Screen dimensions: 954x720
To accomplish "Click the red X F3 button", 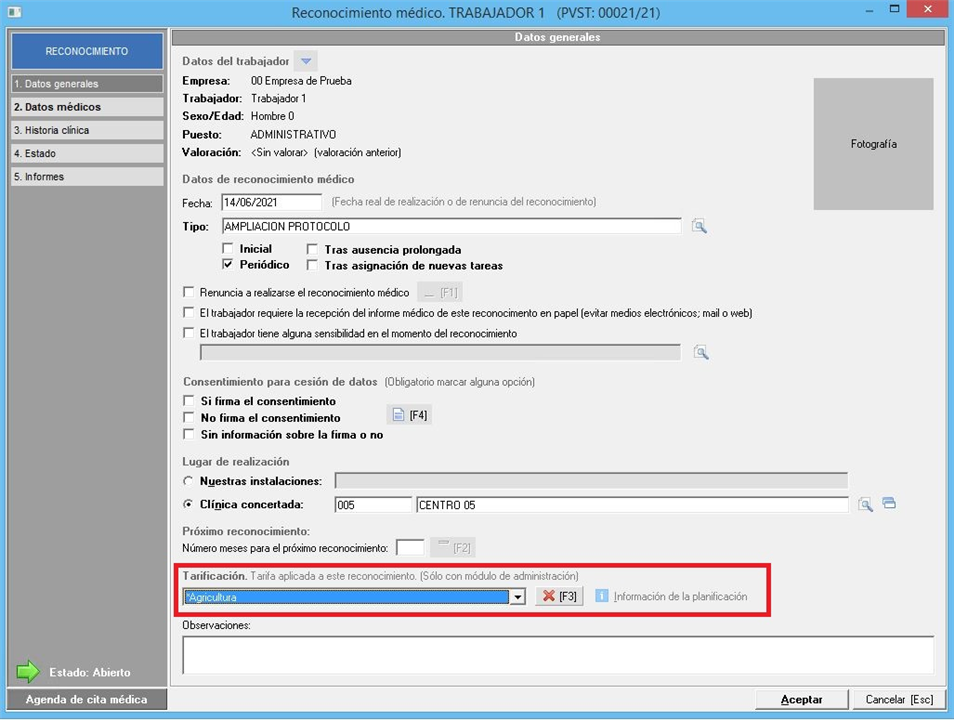I will tap(559, 597).
